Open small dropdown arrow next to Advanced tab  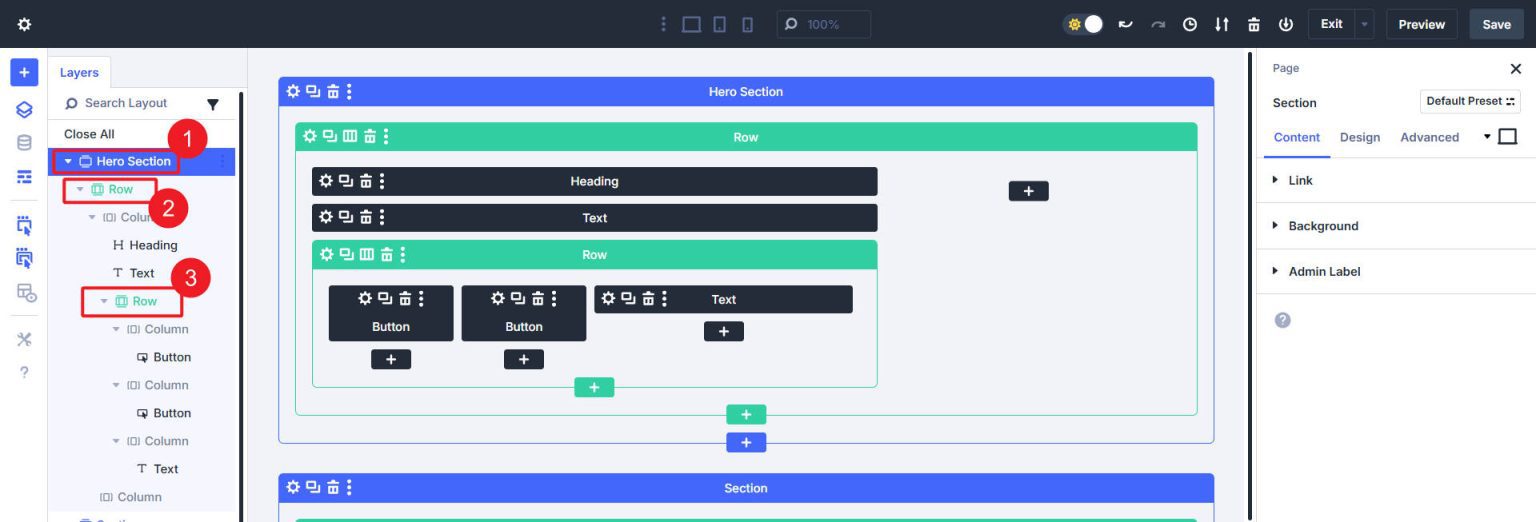tap(1487, 137)
